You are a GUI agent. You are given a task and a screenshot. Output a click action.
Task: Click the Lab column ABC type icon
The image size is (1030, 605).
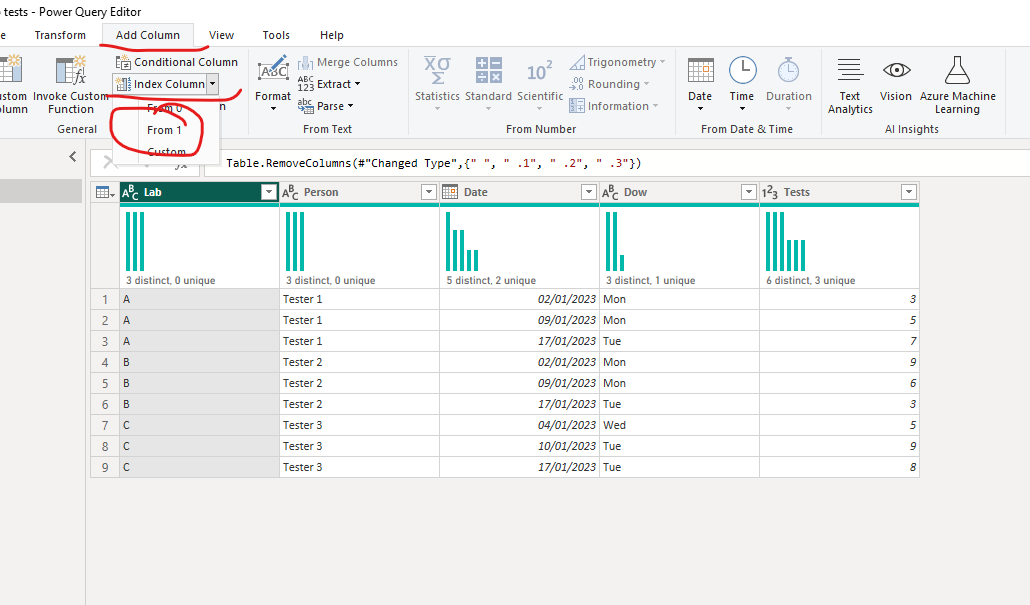[x=130, y=192]
